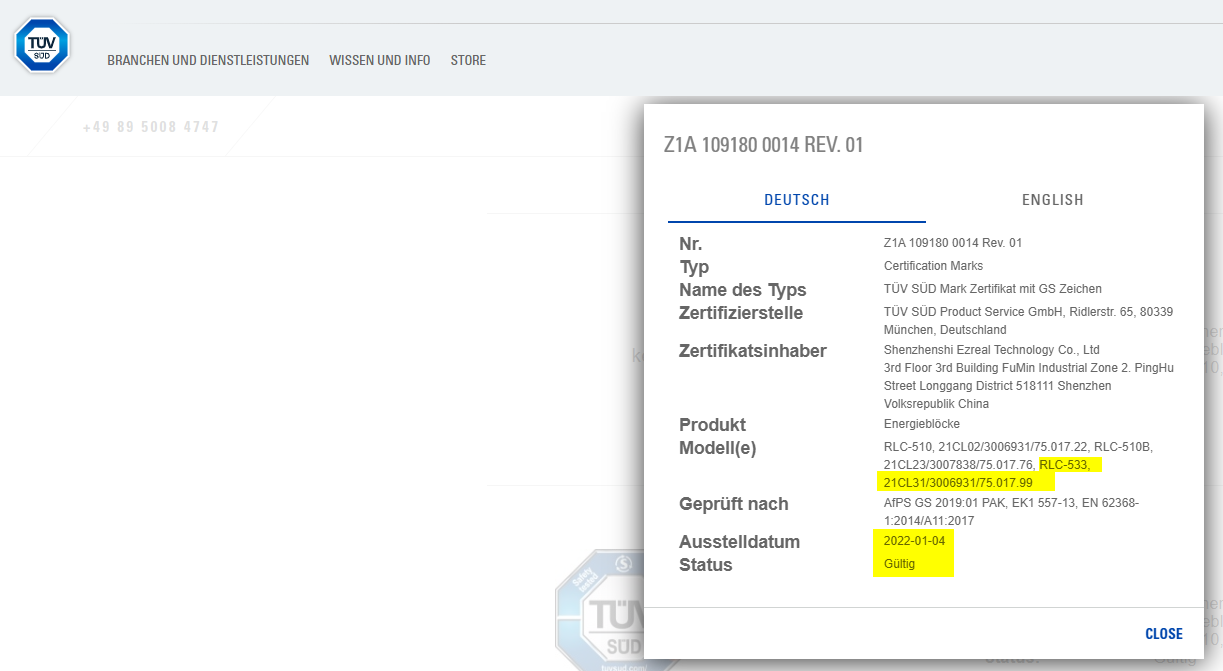1223x671 pixels.
Task: Click the Energieblöcke product value
Action: coord(921,424)
